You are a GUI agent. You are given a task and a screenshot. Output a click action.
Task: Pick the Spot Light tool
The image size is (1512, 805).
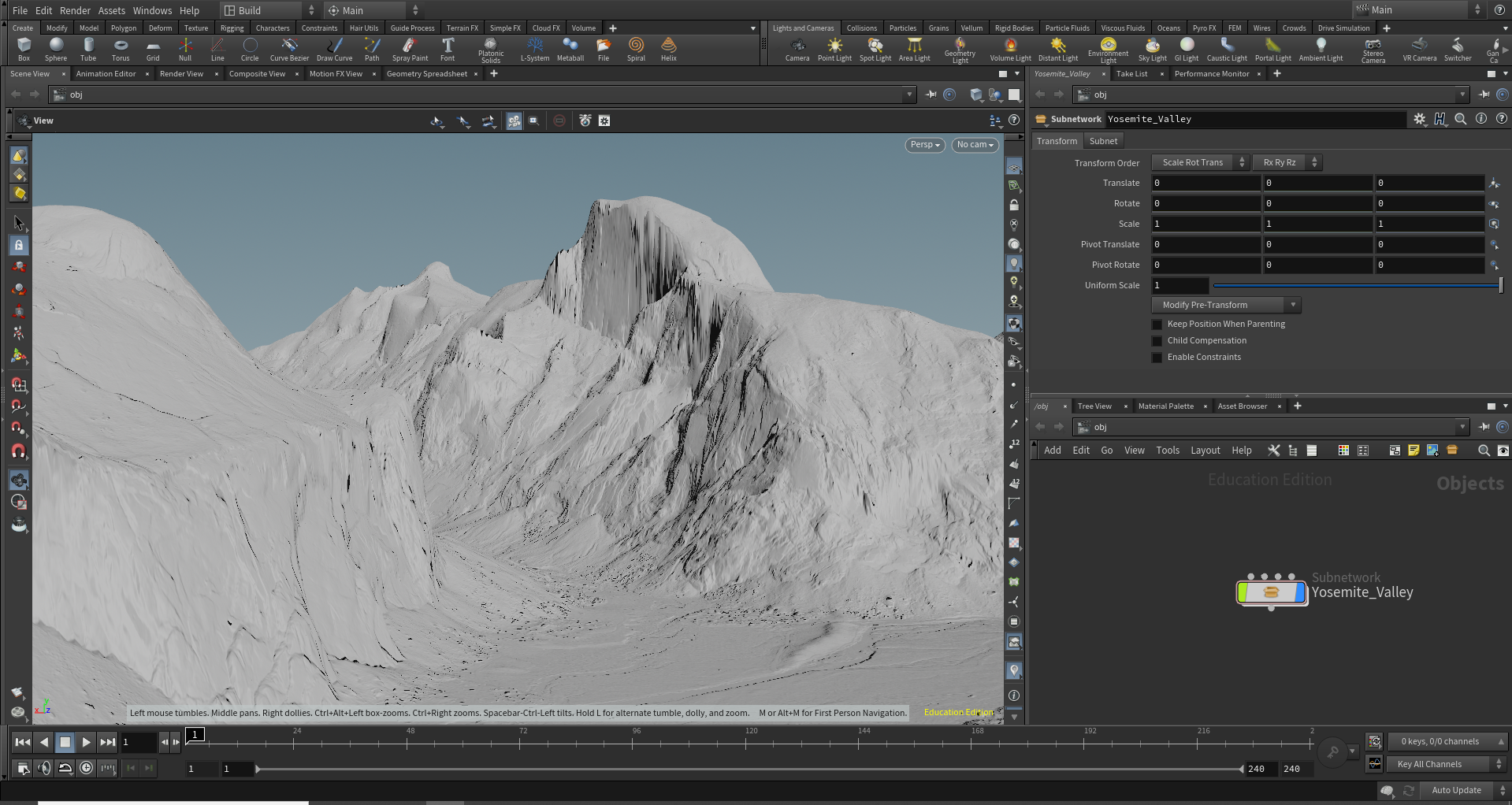click(875, 49)
